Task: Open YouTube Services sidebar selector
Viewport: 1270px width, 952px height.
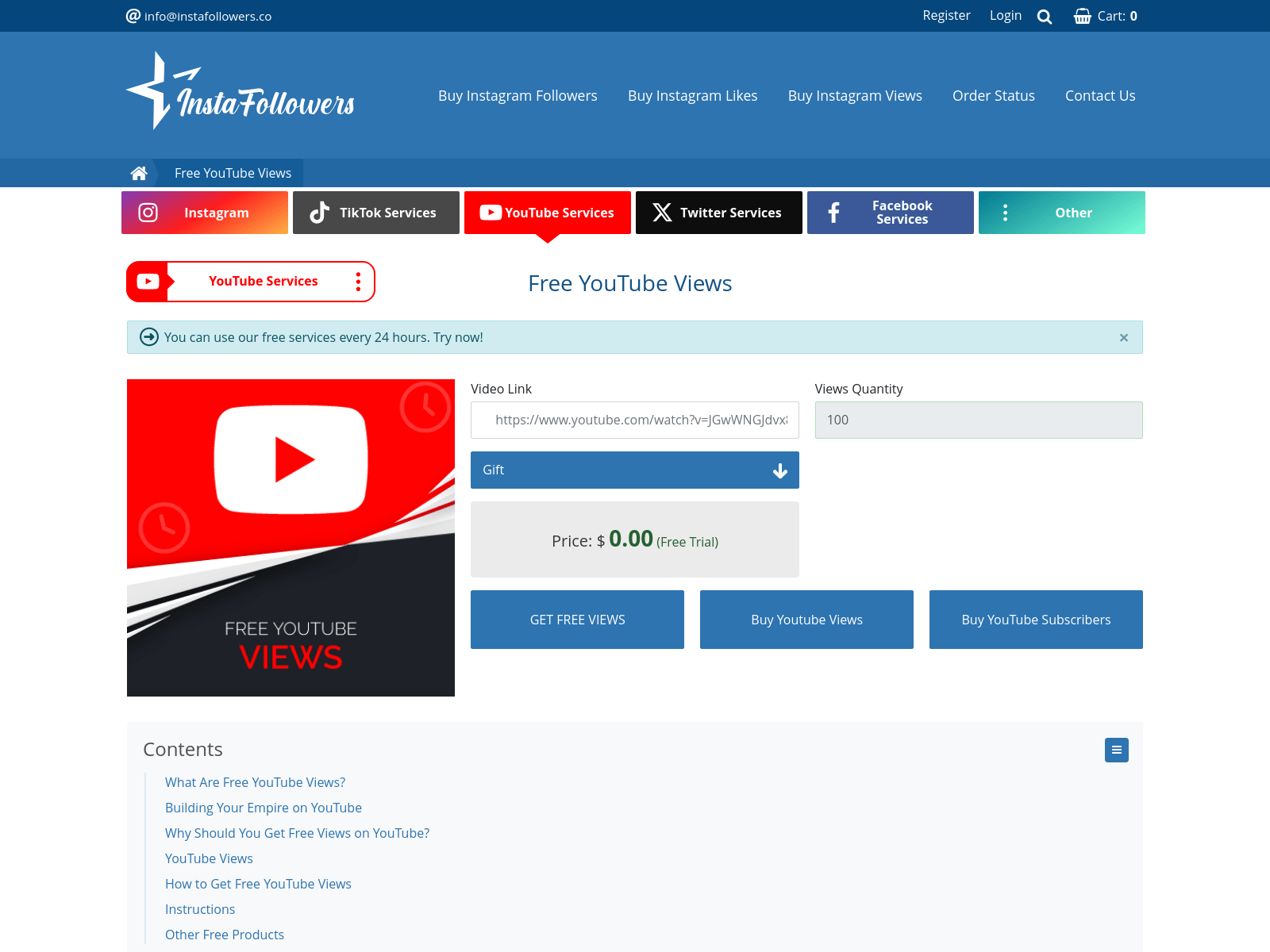Action: click(251, 282)
